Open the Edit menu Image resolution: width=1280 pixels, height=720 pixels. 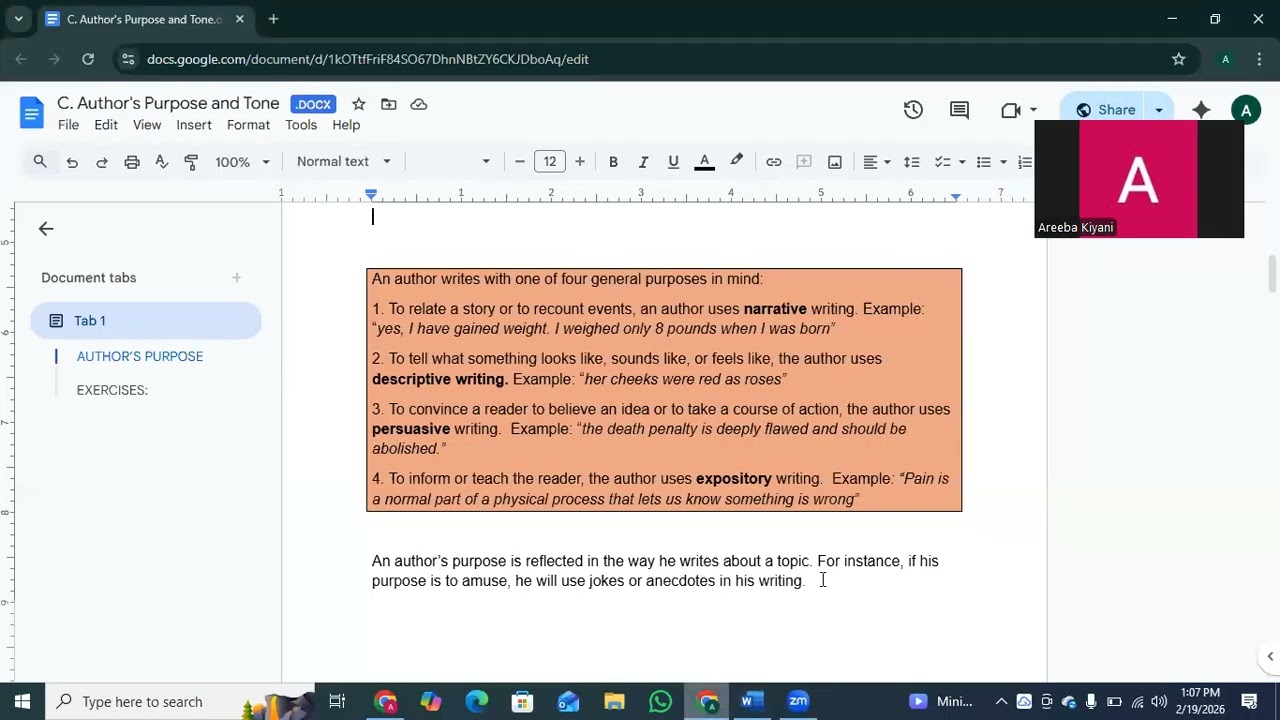click(x=106, y=125)
